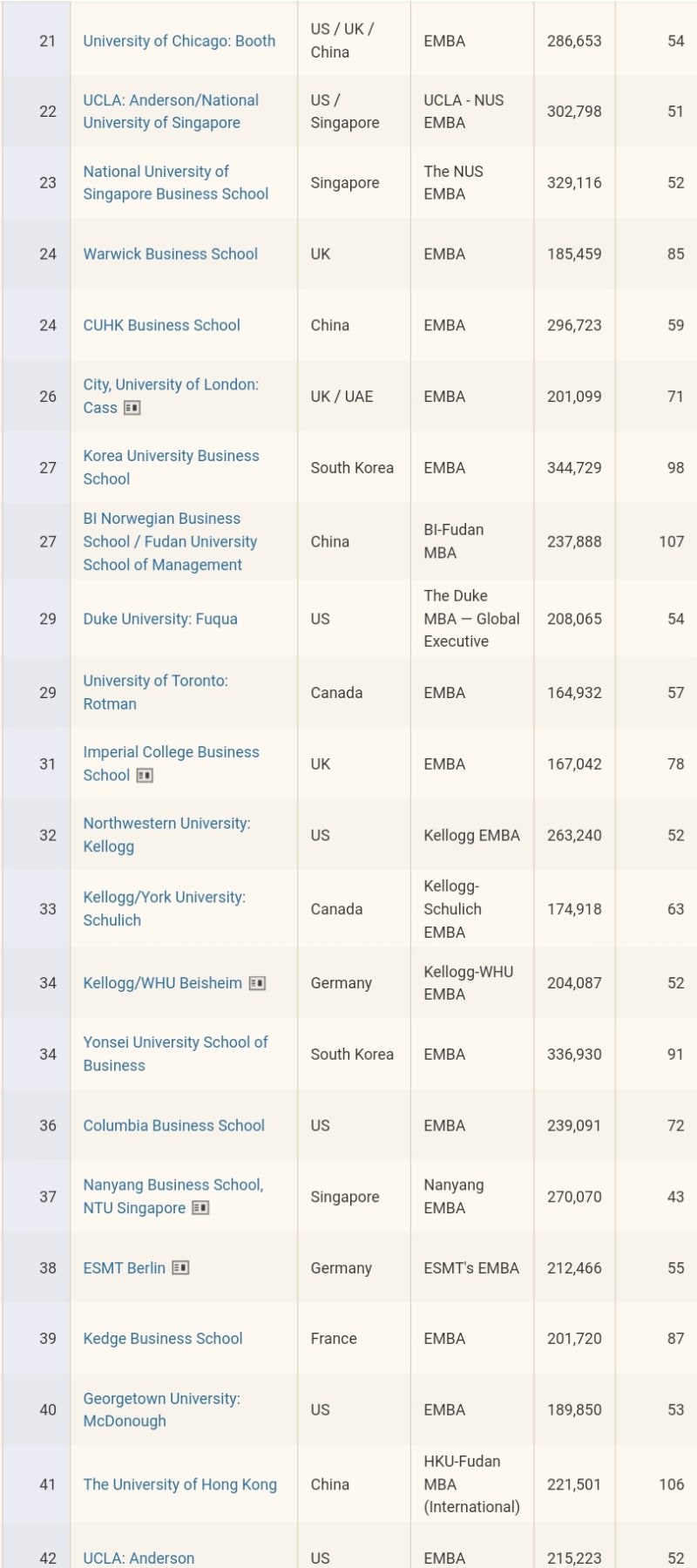
Task: Open The University of Hong Kong link
Action: tap(179, 1484)
